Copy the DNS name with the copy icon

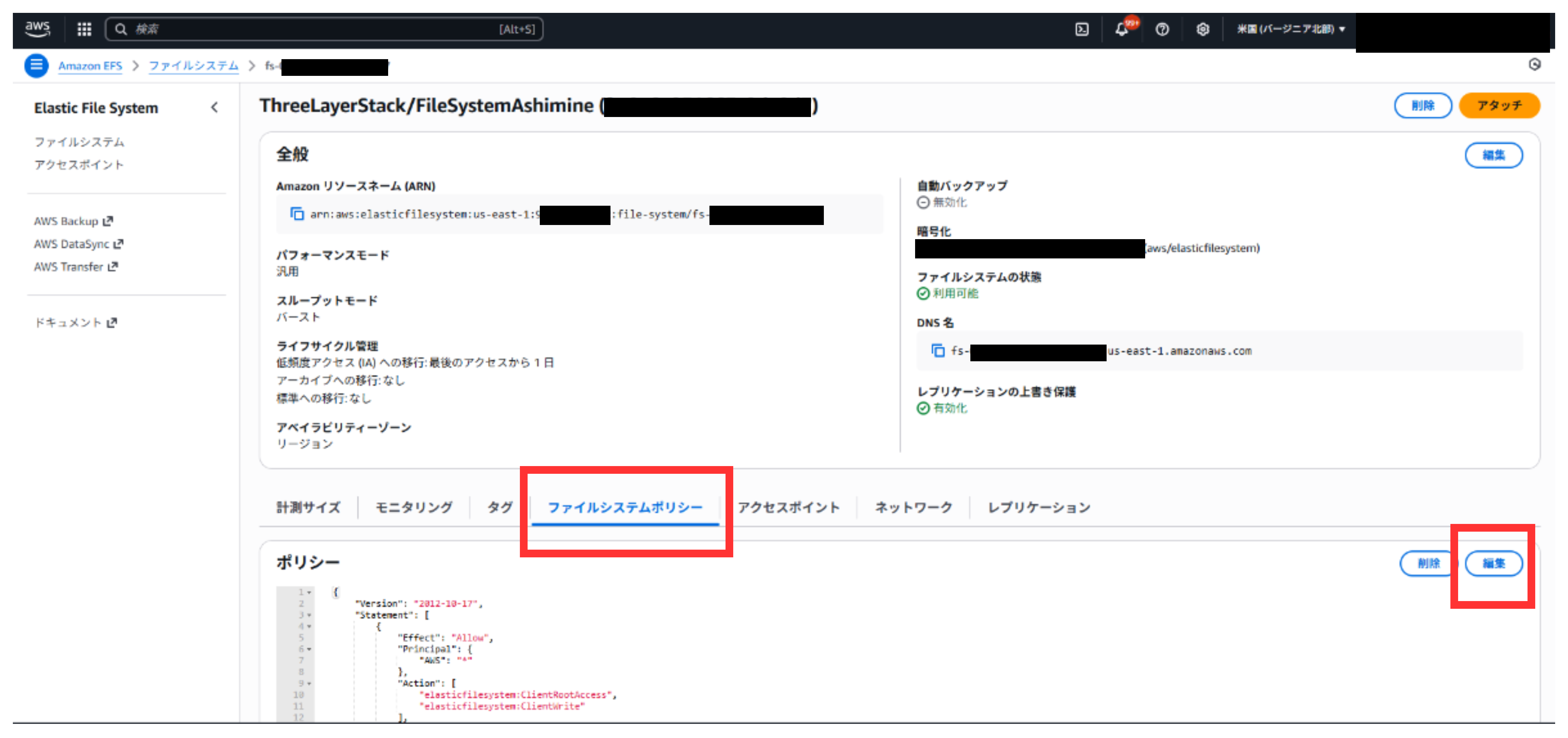937,351
